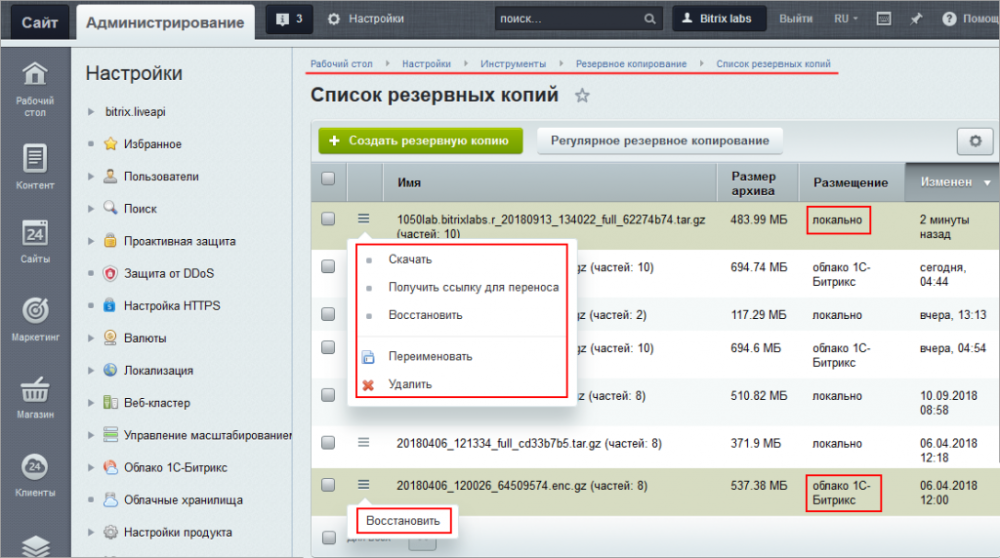The height and width of the screenshot is (558, 1000).
Task: Select checkbox for 1050lab.bitrixlabs backup row
Action: tap(328, 218)
